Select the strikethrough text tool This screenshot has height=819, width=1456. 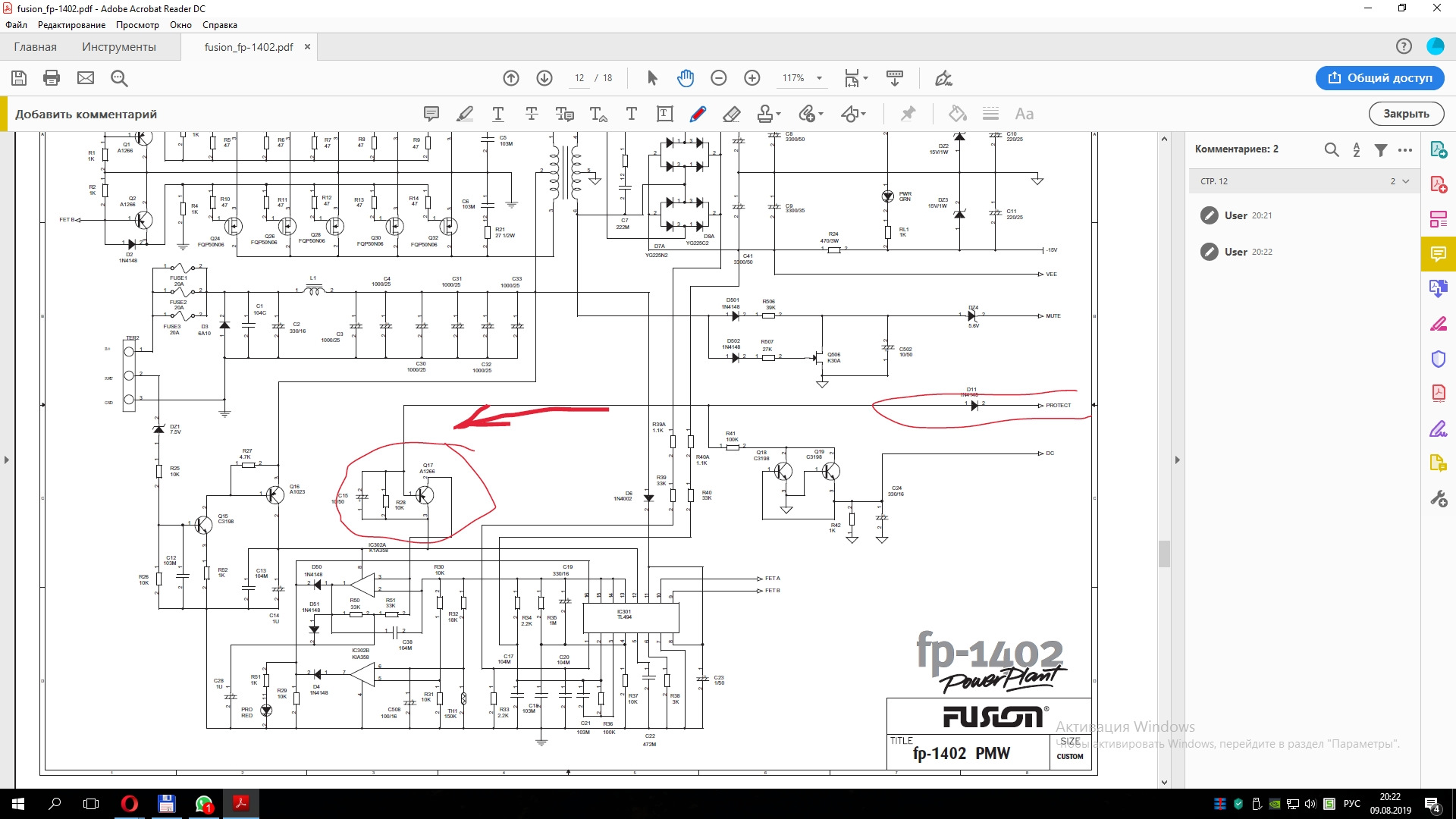pos(532,114)
